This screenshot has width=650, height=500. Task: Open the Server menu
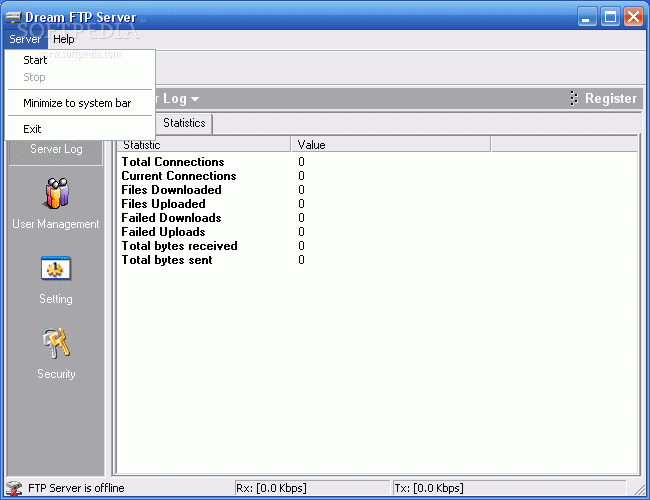click(x=25, y=39)
